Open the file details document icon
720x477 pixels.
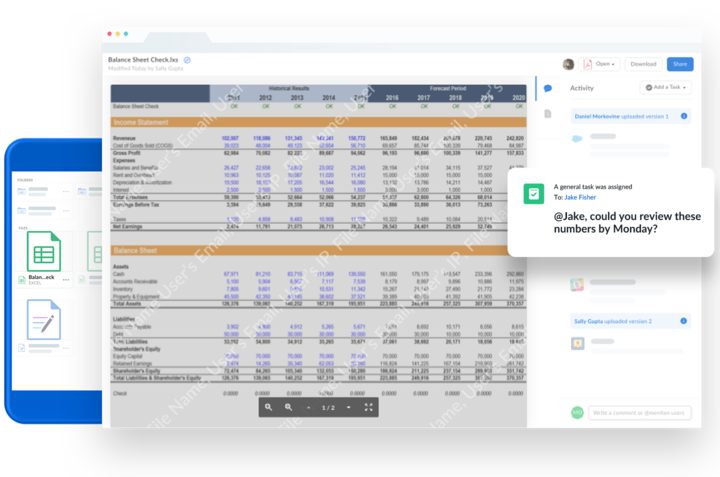pos(548,114)
